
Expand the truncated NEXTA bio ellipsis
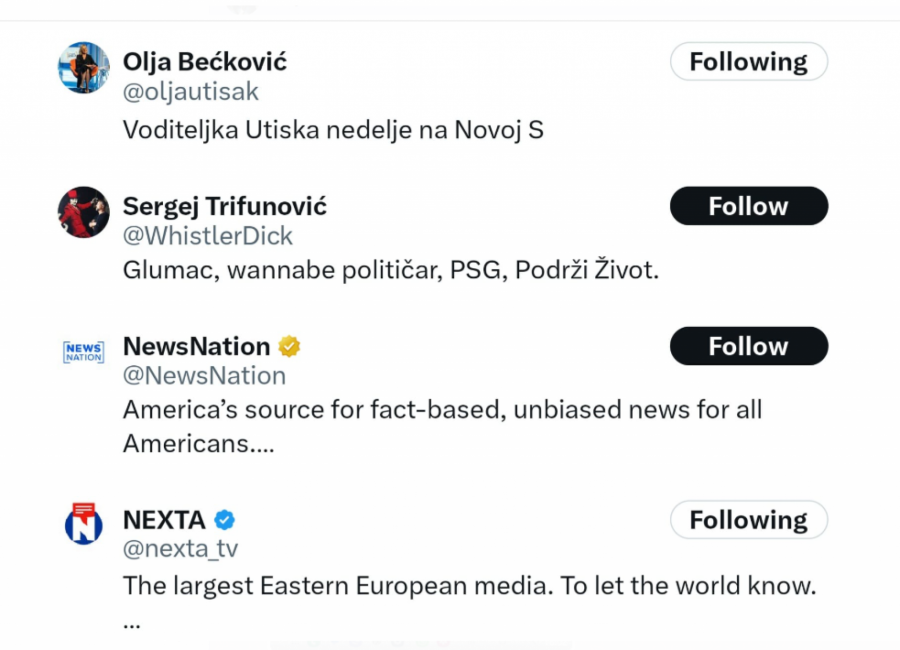[132, 622]
